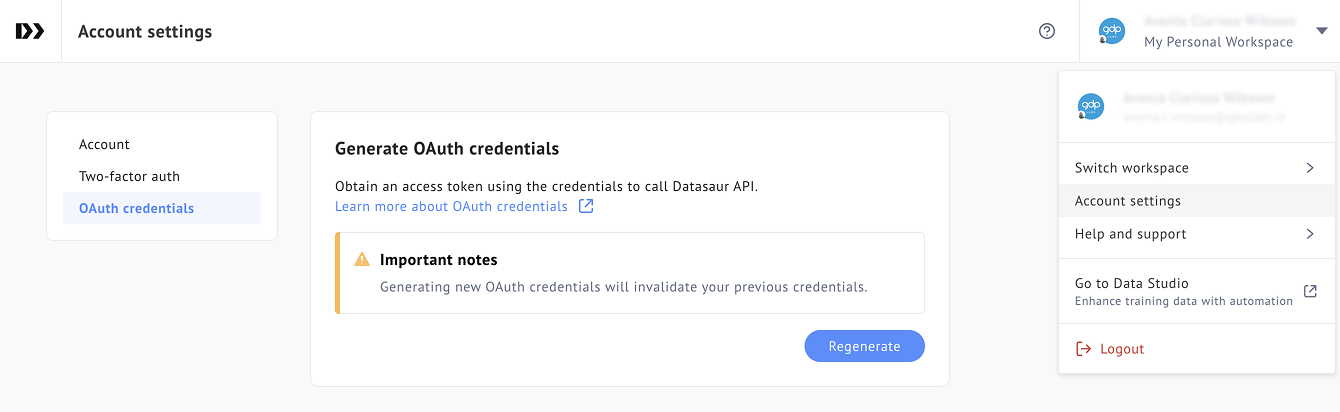The height and width of the screenshot is (412, 1340).
Task: Collapse the workspace dropdown arrow
Action: click(x=1321, y=31)
